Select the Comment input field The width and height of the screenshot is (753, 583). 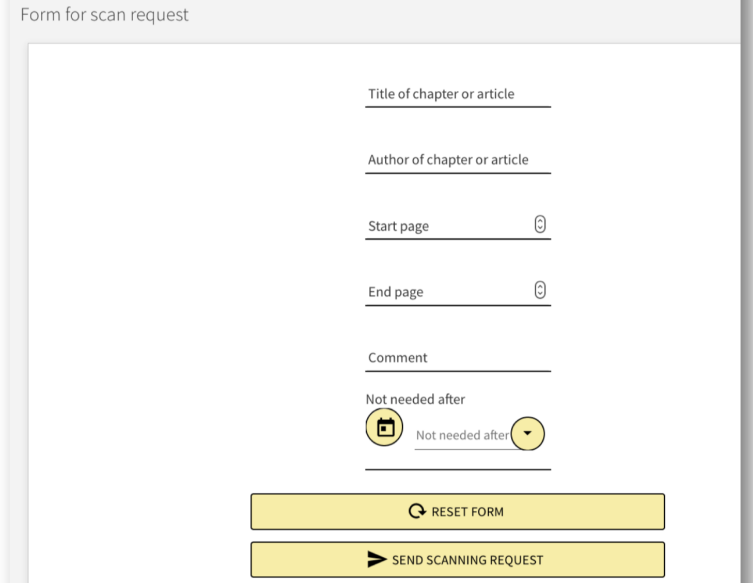point(458,358)
